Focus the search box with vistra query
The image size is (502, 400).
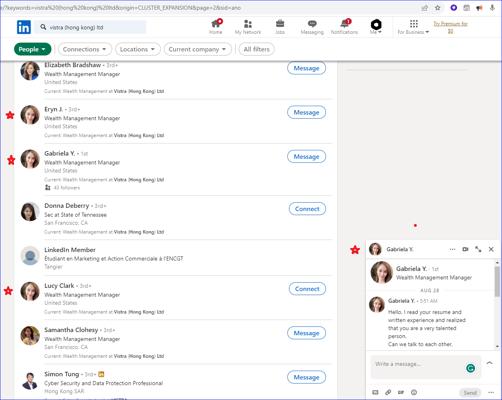click(91, 27)
